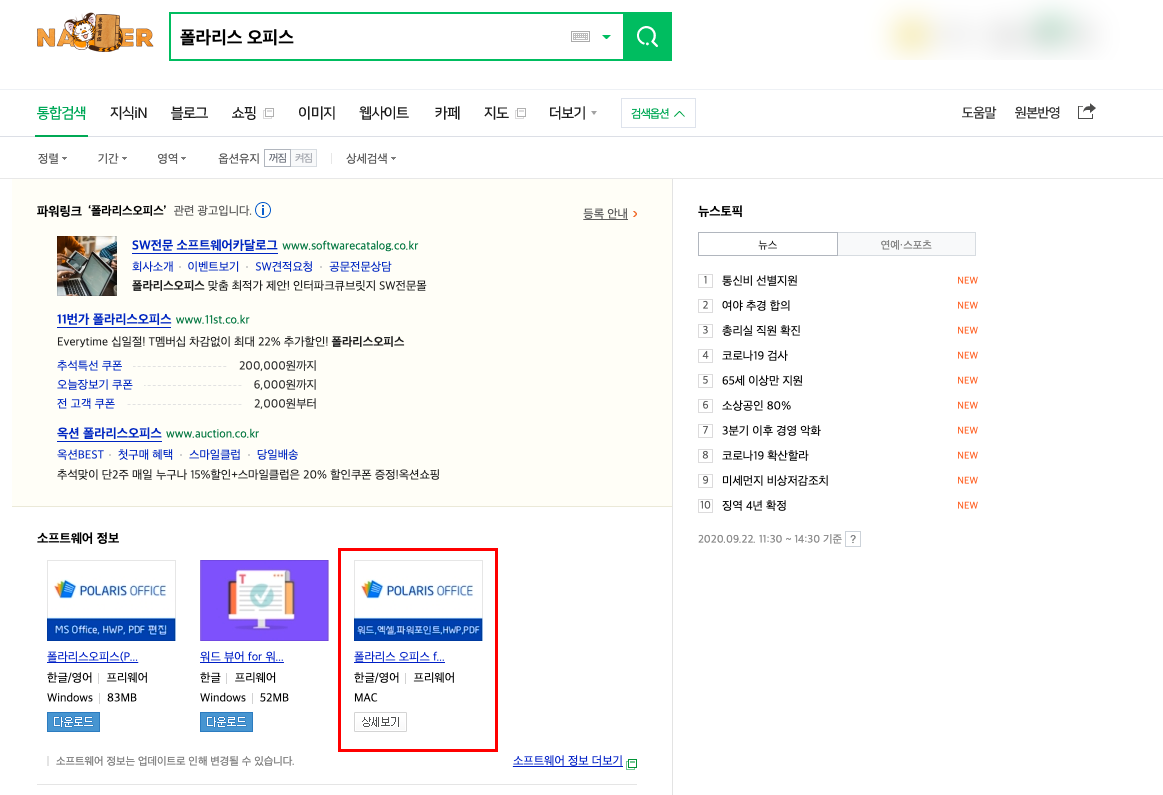Click the info icon beside the Powerlink ad notice
The image size is (1163, 795).
click(x=263, y=210)
